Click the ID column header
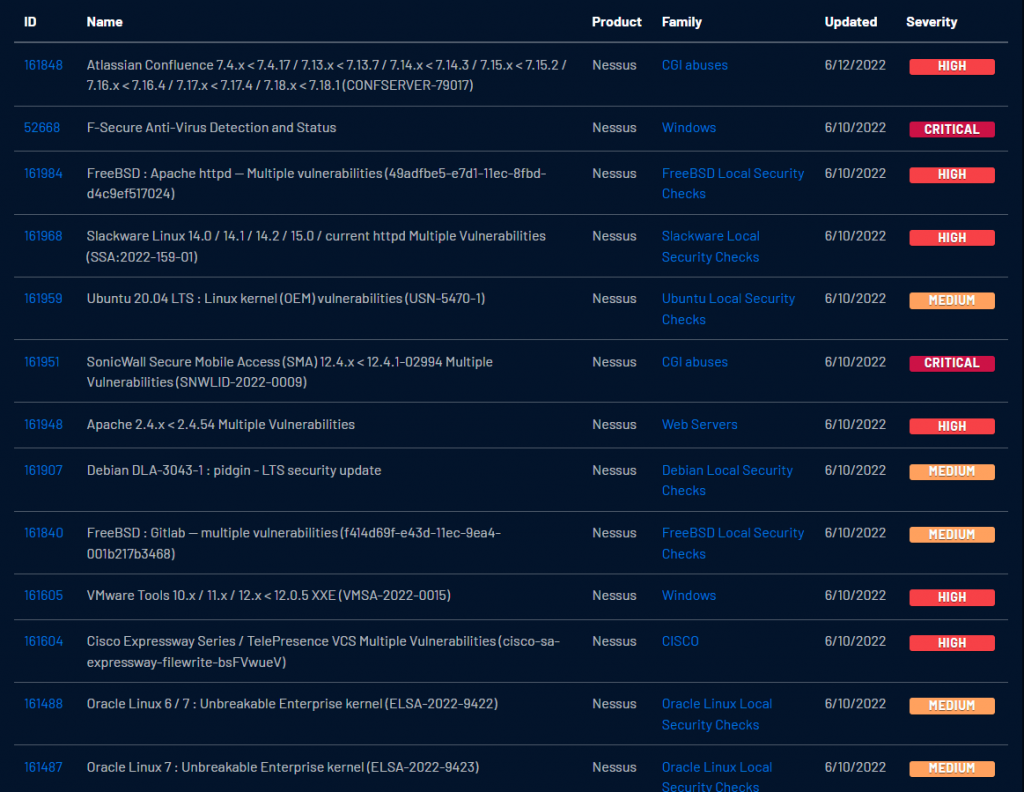 pos(30,22)
